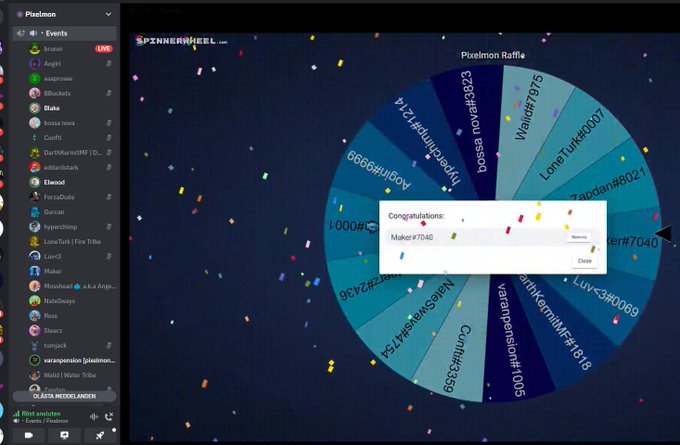Click the Zapdan#8021 wheel slice
The width and height of the screenshot is (680, 445).
click(x=608, y=186)
